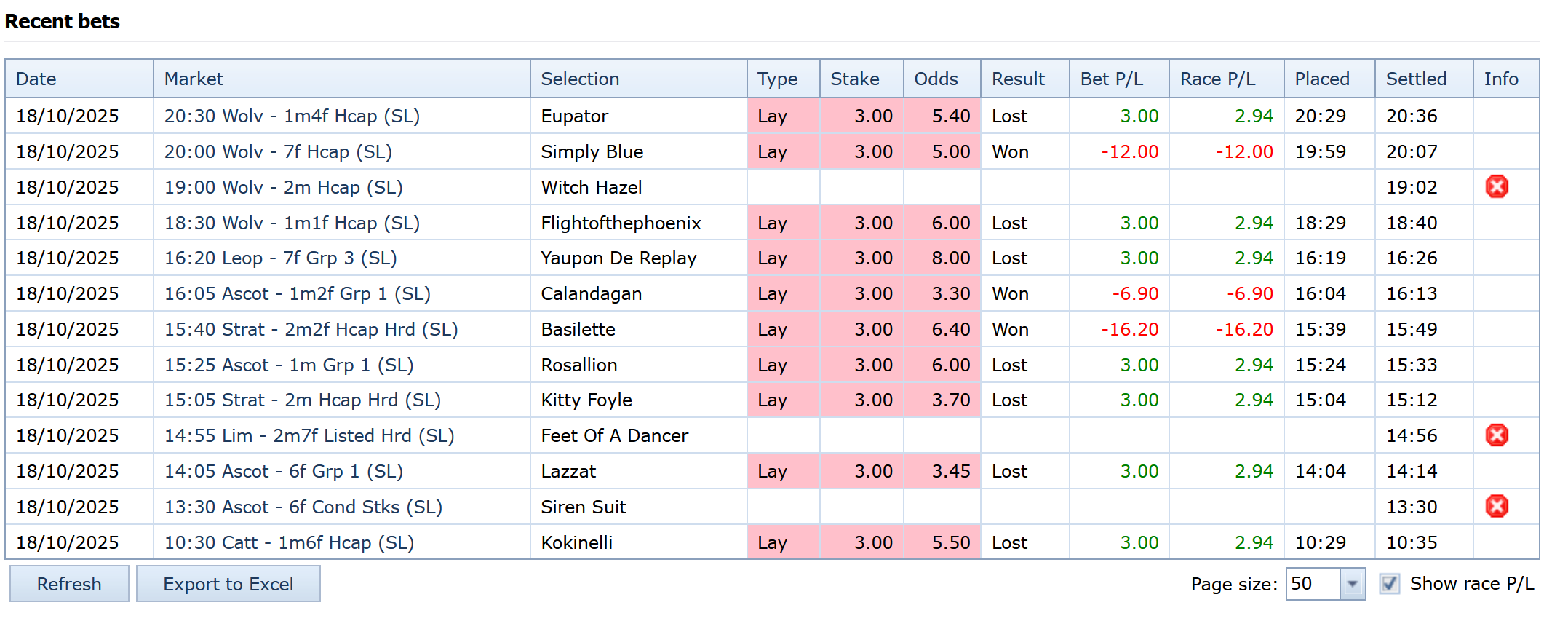The height and width of the screenshot is (629, 1568).
Task: Sort by the Date column header
Action: pos(36,79)
